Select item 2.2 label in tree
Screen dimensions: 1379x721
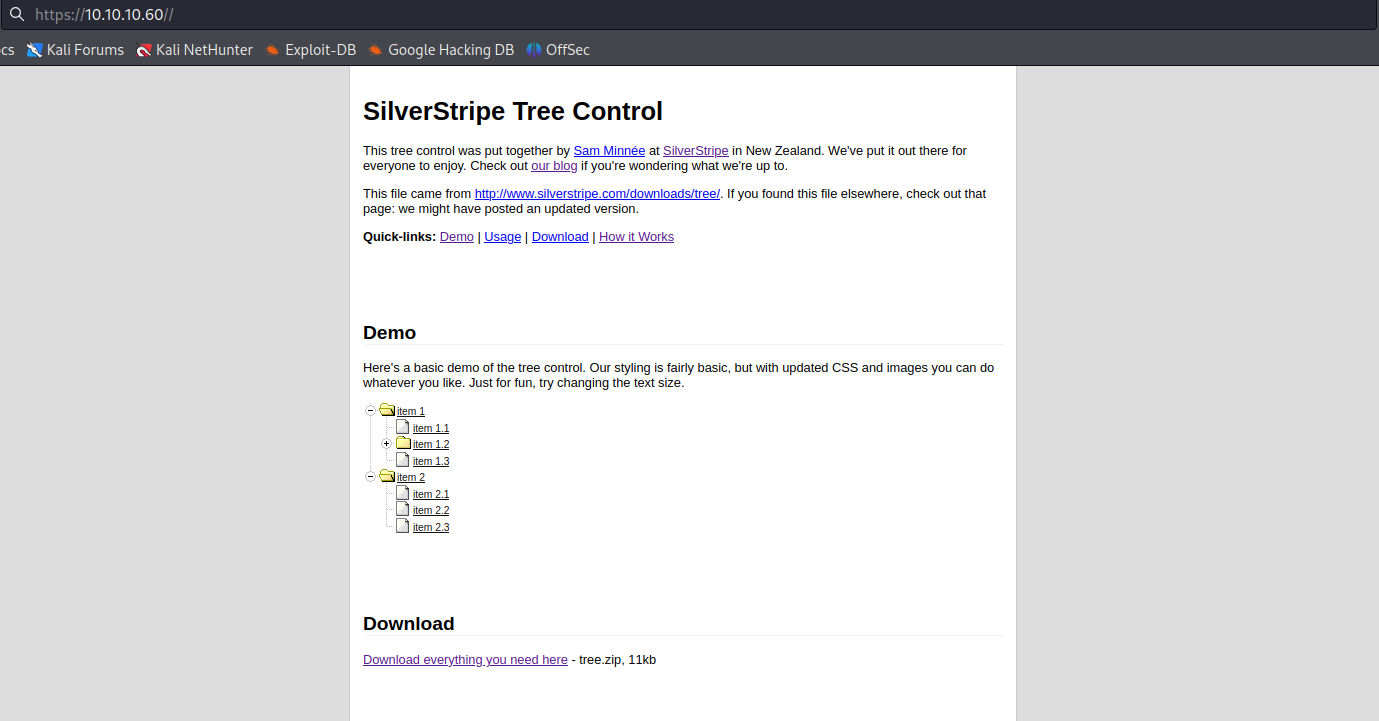point(431,510)
